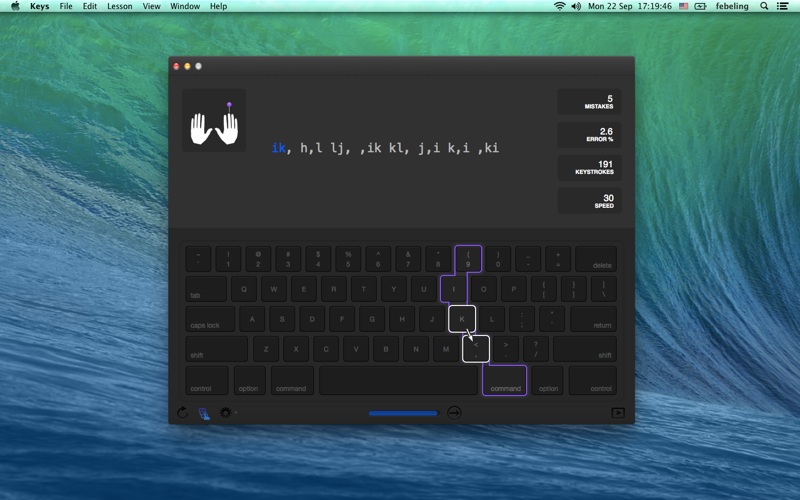Open the Lesson menu
The image size is (800, 500).
coord(119,6)
